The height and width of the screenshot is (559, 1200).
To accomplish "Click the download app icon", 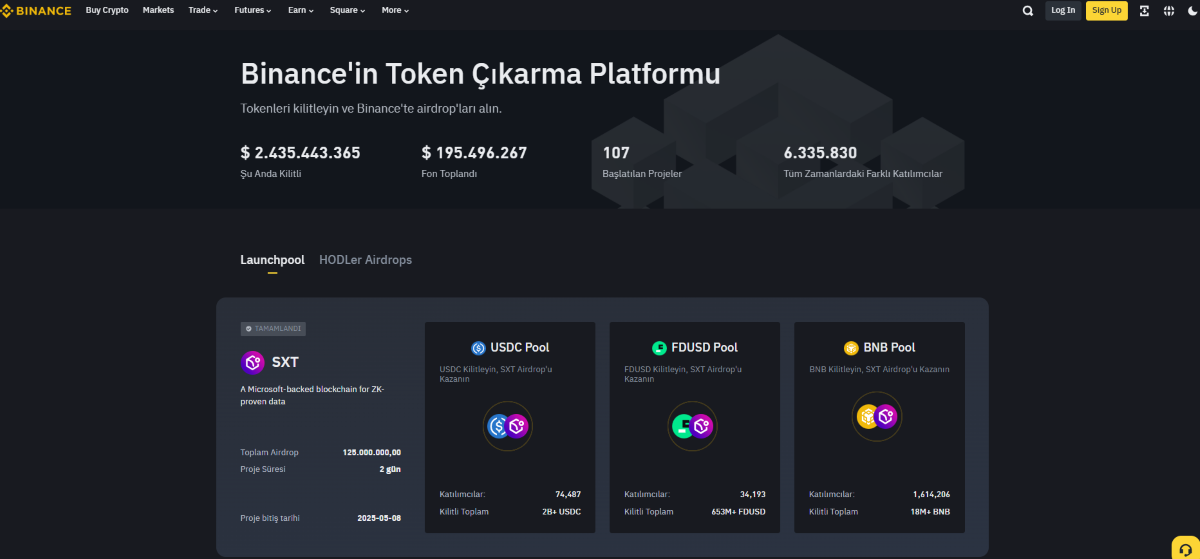I will click(1144, 10).
